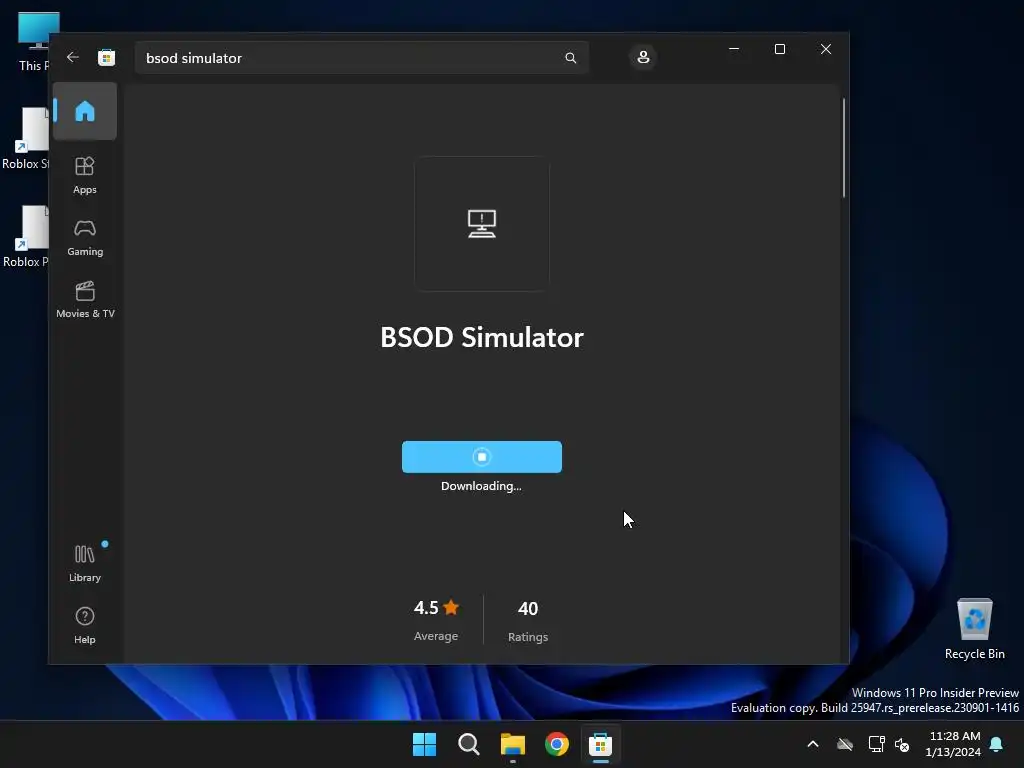Click the Downloading... status text

[481, 486]
